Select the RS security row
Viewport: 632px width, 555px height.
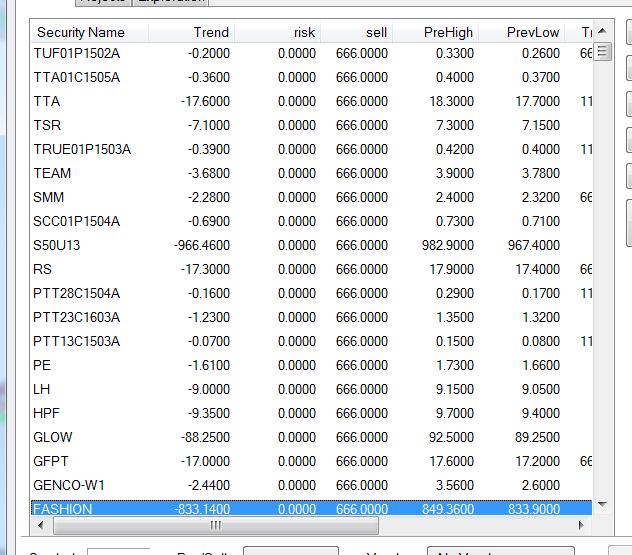click(x=311, y=269)
